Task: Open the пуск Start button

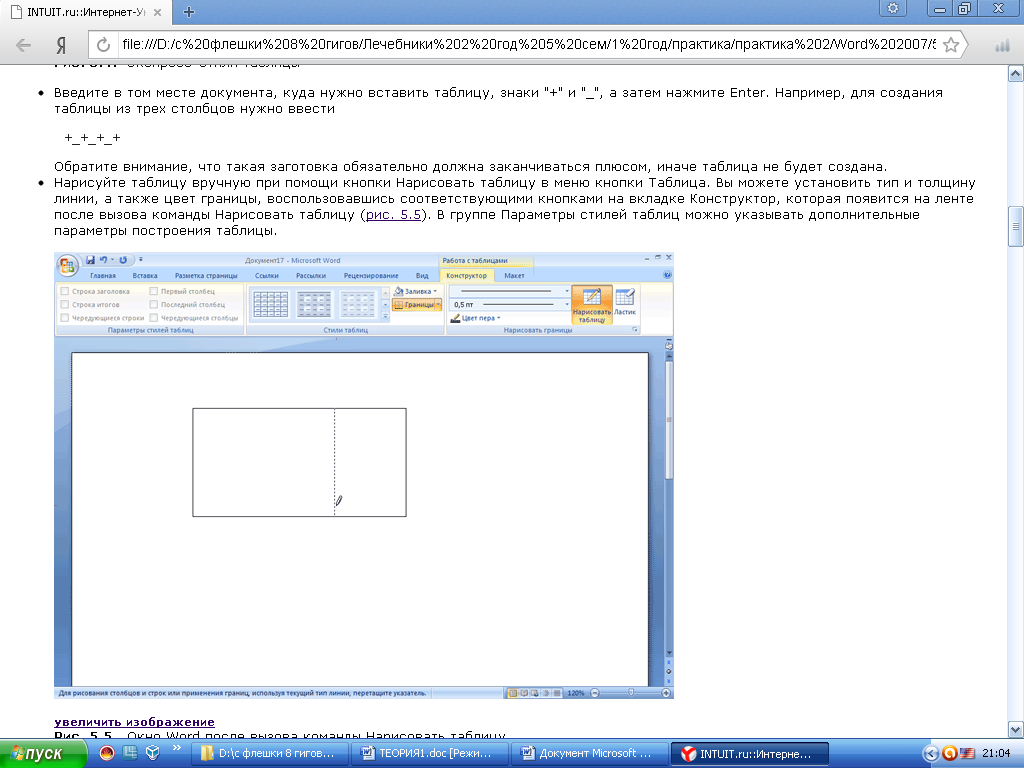Action: click(42, 754)
